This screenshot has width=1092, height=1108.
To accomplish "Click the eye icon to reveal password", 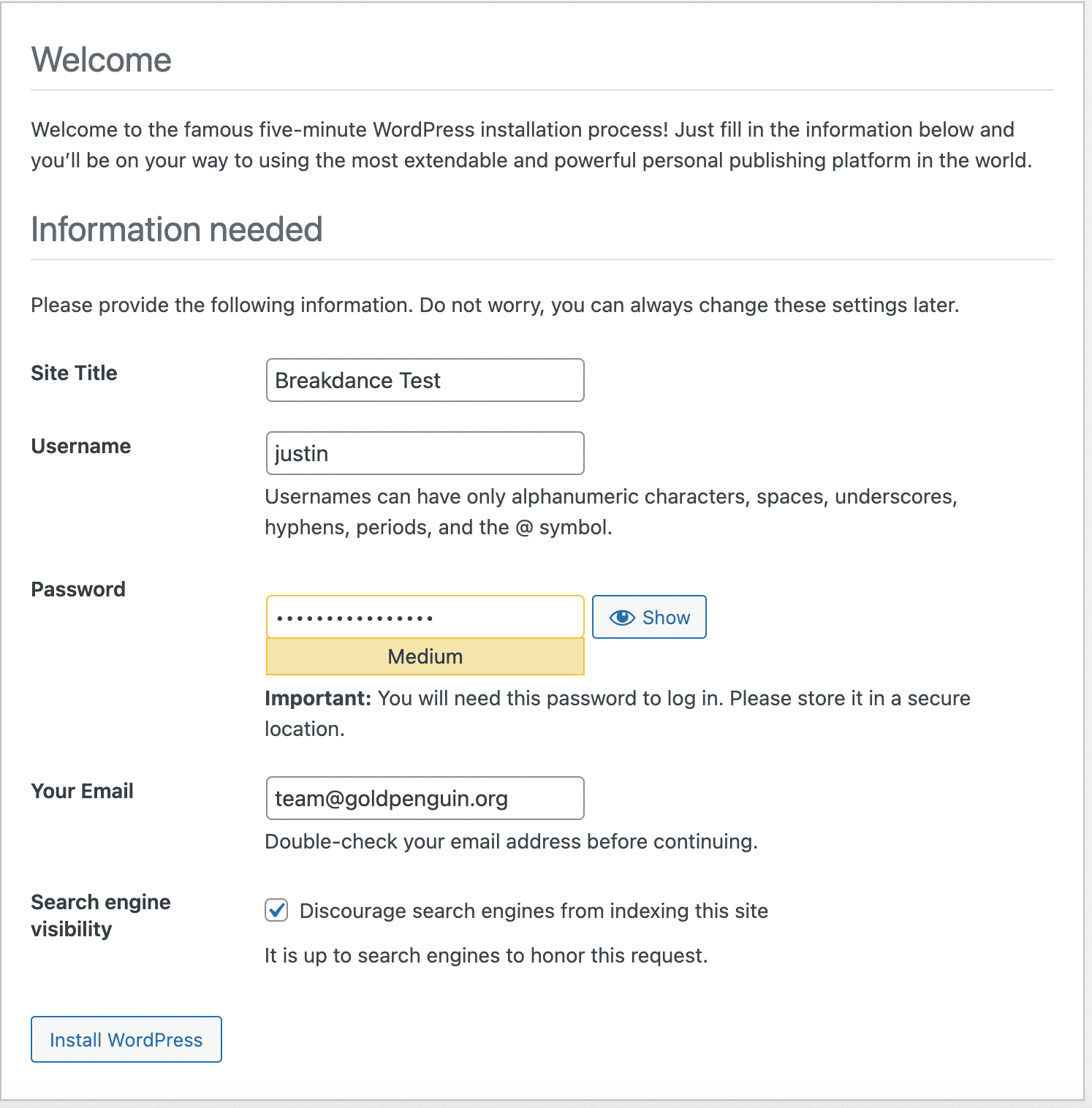I will (622, 618).
